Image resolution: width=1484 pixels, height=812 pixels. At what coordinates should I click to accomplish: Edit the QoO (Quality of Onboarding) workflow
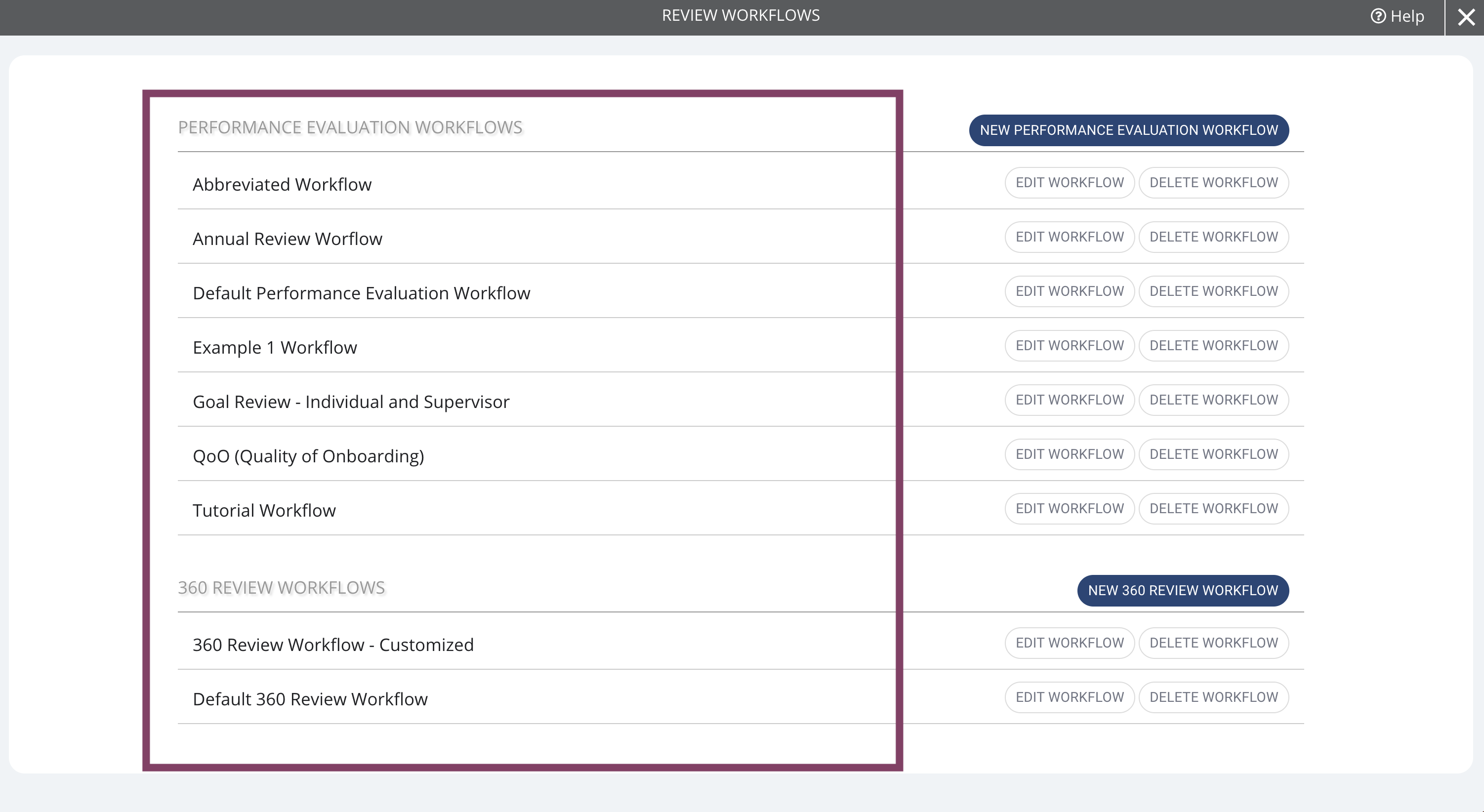tap(1069, 454)
